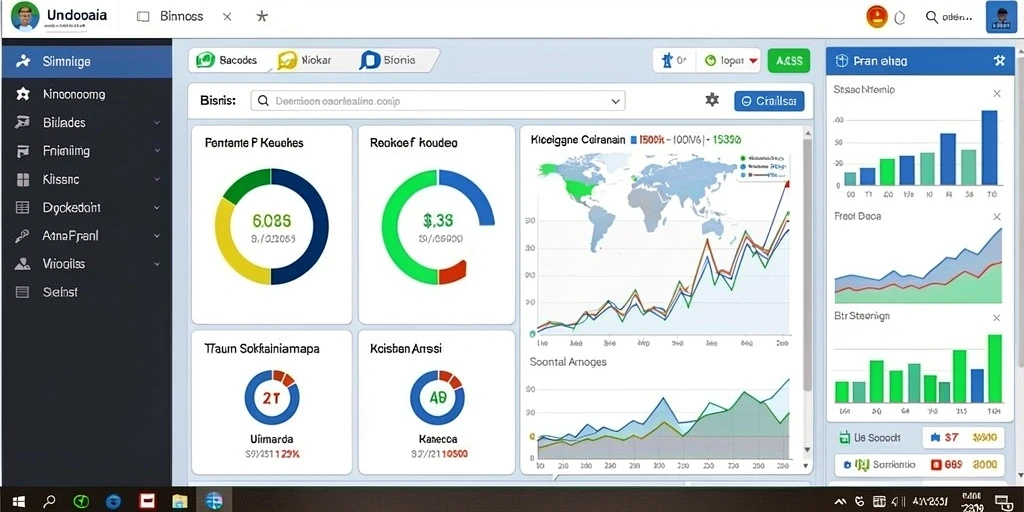The image size is (1024, 512).
Task: Close the Freot Boca chart panel
Action: click(x=997, y=217)
